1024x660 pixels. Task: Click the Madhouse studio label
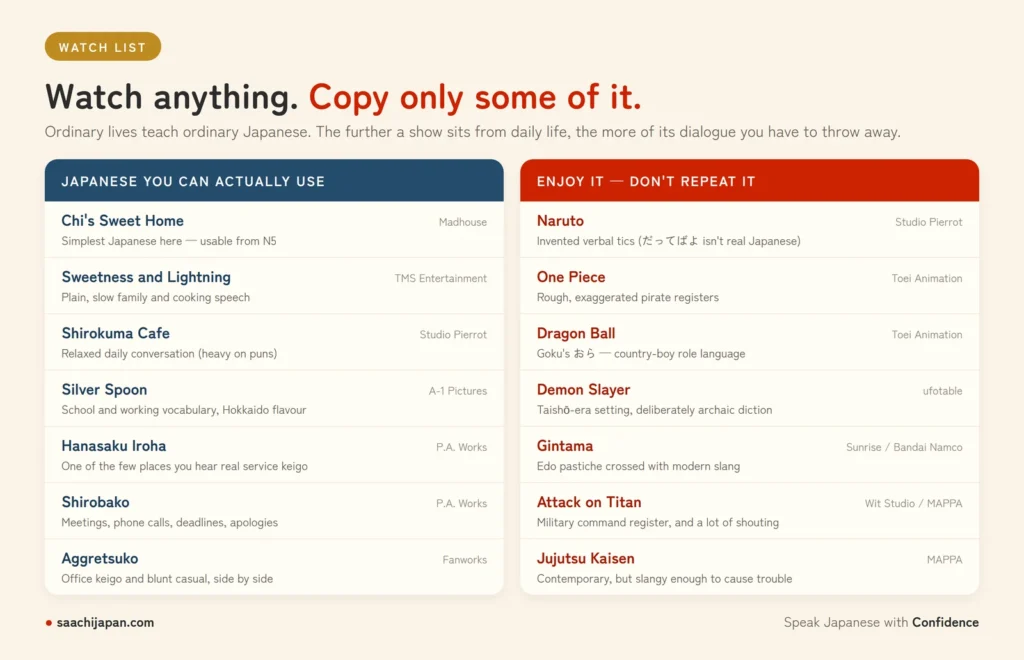(x=463, y=222)
